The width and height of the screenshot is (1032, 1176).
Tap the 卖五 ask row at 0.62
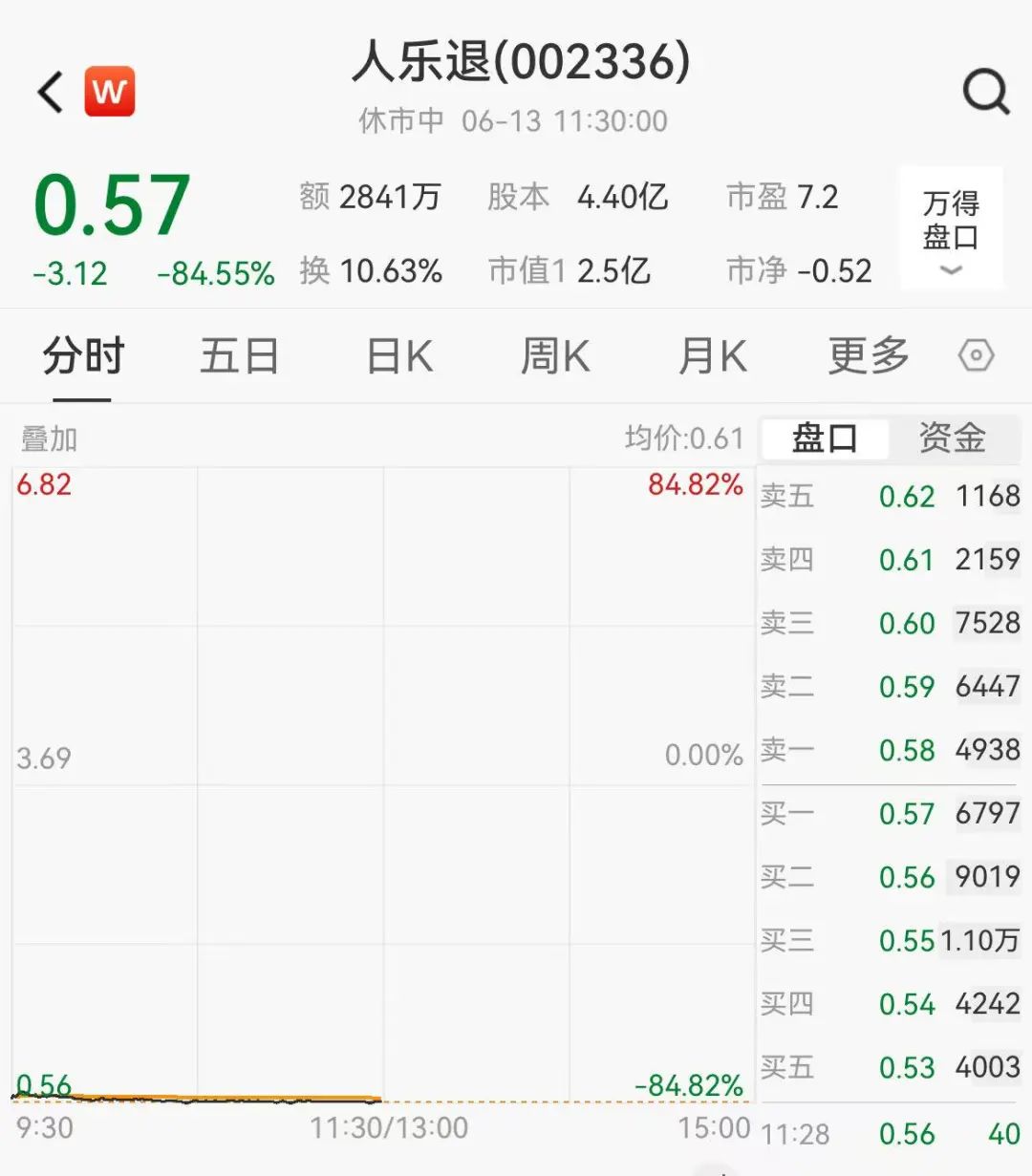pos(890,496)
